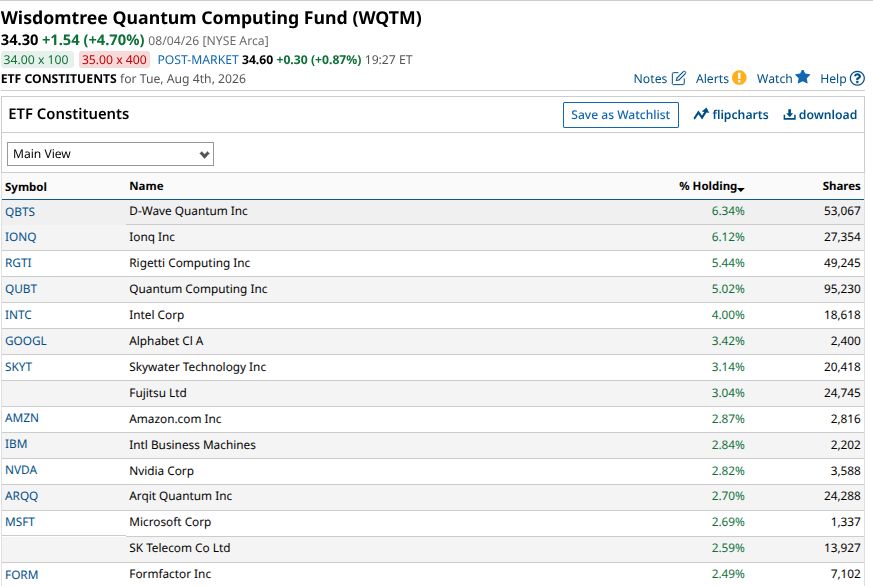Select Alphabet Cl A name cell
This screenshot has width=873, height=586.
click(x=166, y=341)
